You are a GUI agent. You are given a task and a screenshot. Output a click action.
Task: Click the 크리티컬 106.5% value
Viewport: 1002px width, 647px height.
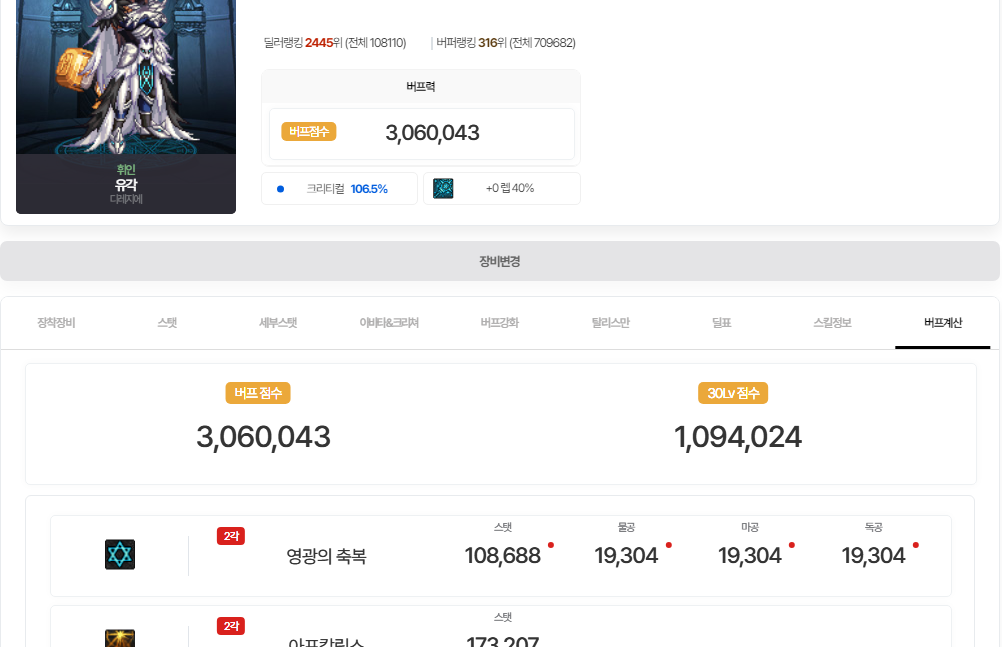pos(369,189)
